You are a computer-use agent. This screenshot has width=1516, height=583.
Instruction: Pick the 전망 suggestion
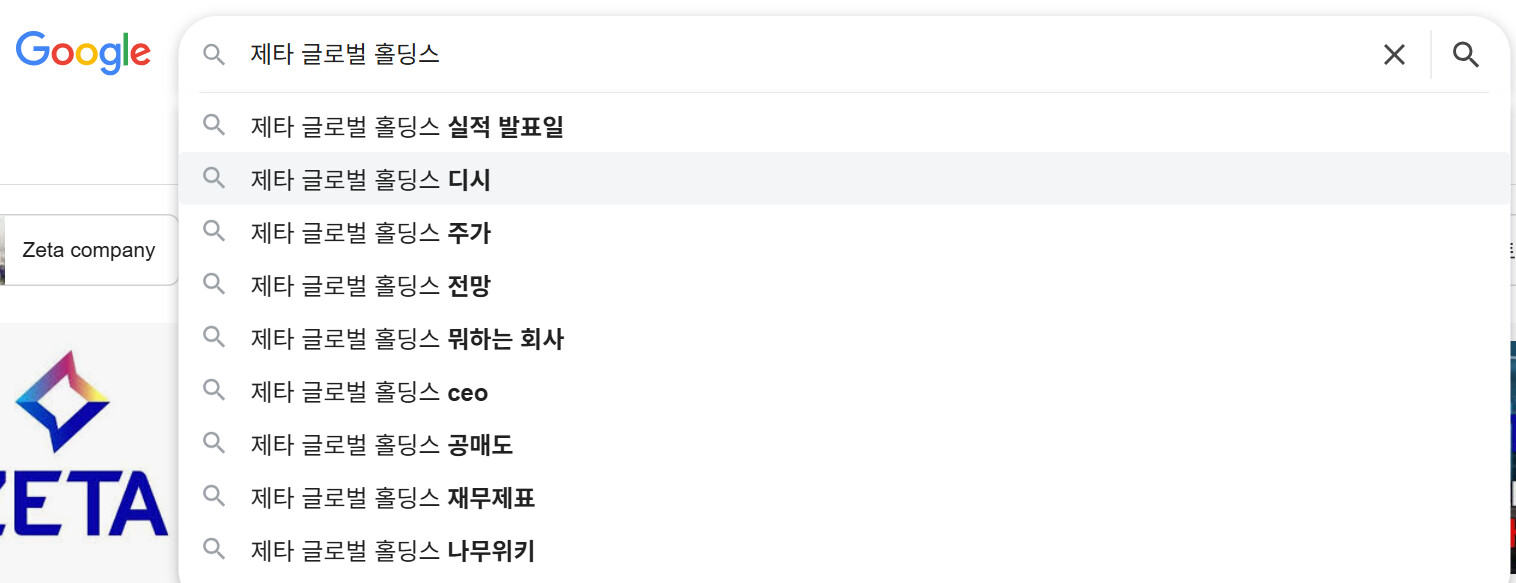[371, 286]
